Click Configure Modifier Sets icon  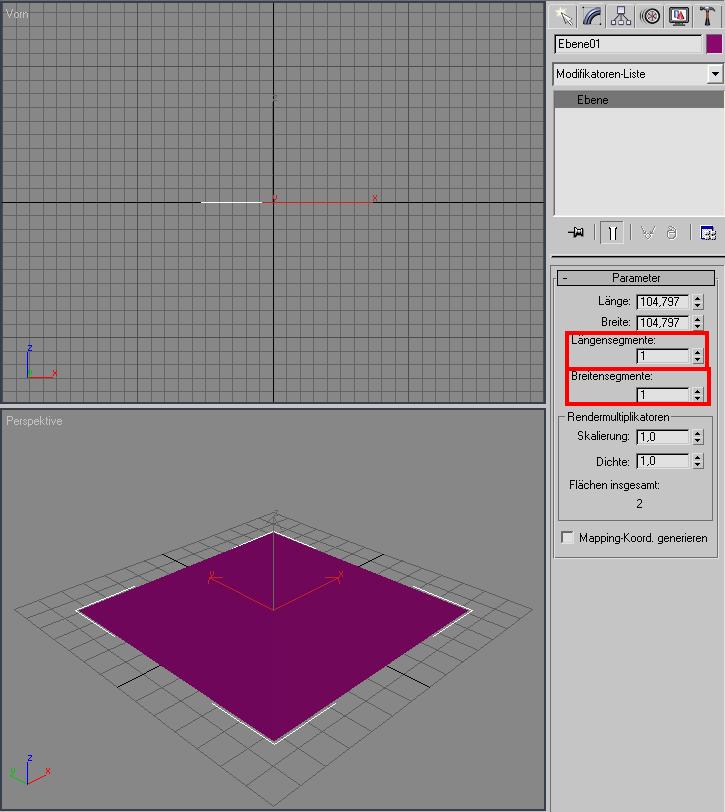708,233
